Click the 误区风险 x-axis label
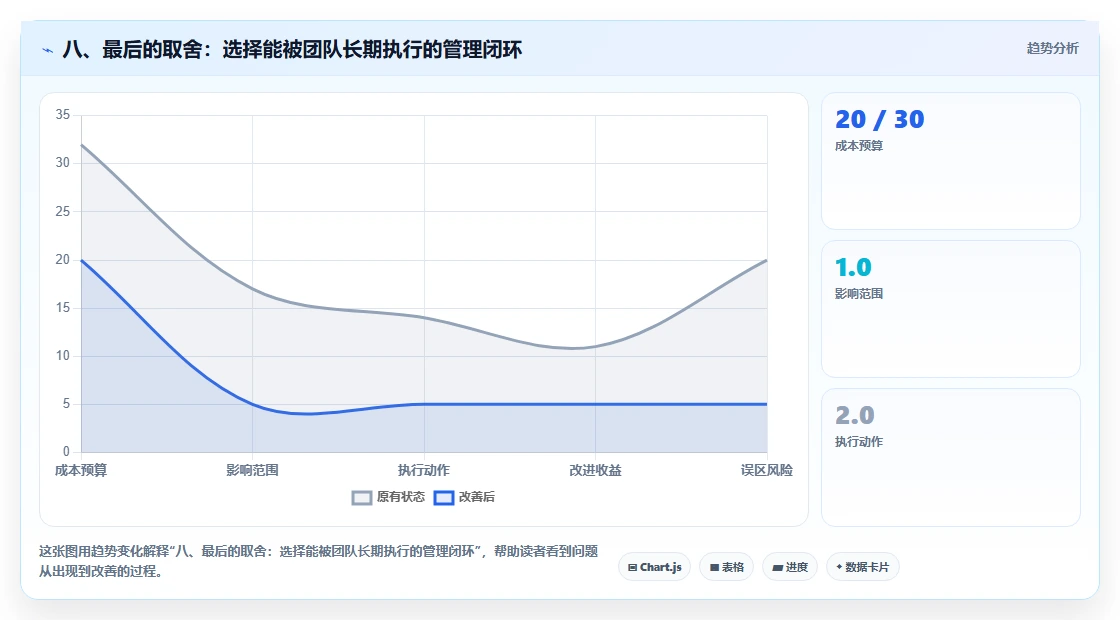1120x620 pixels. 766,470
